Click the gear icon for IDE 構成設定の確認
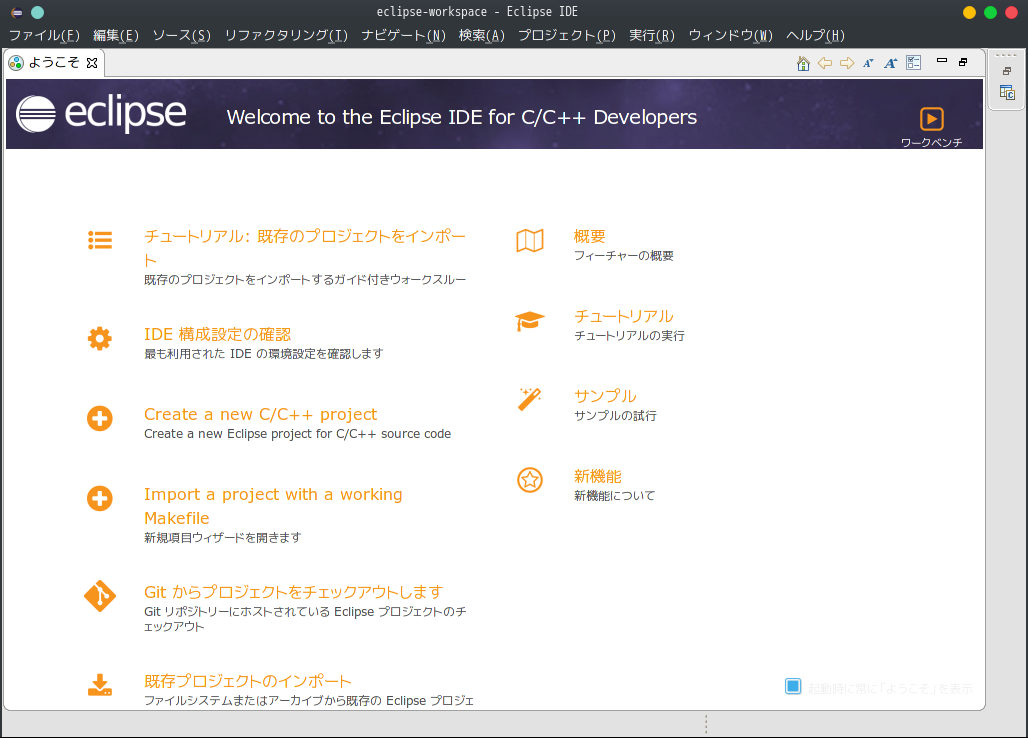This screenshot has height=738, width=1028. click(100, 338)
